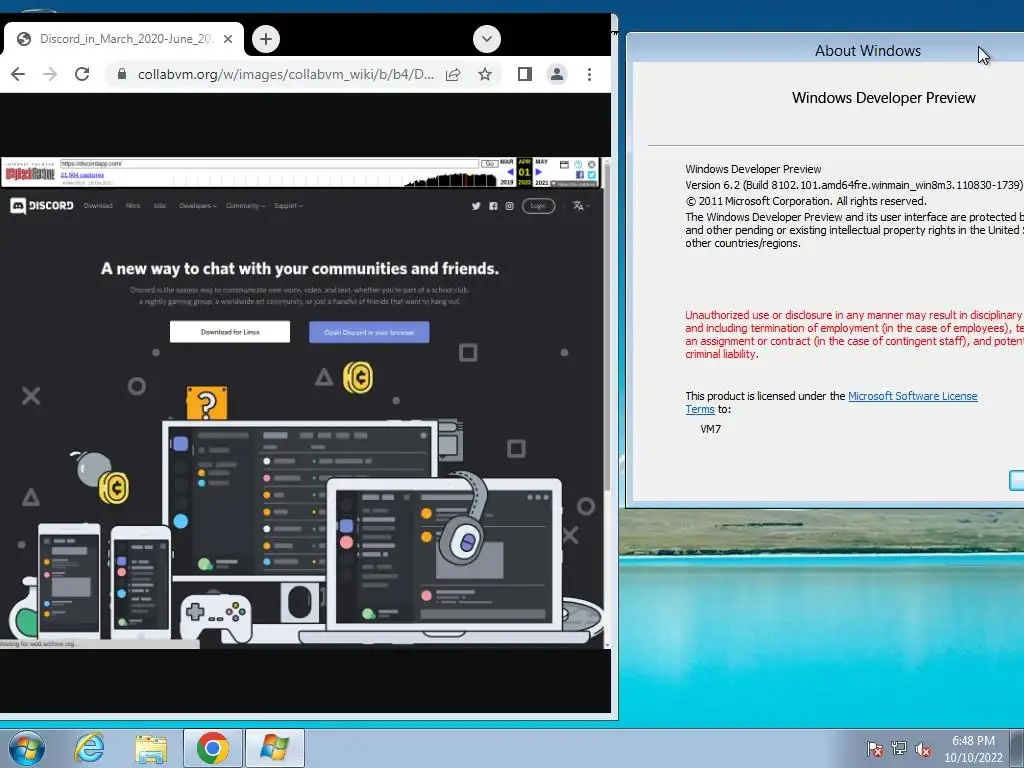
Task: Click Download for Linux button
Action: point(230,332)
